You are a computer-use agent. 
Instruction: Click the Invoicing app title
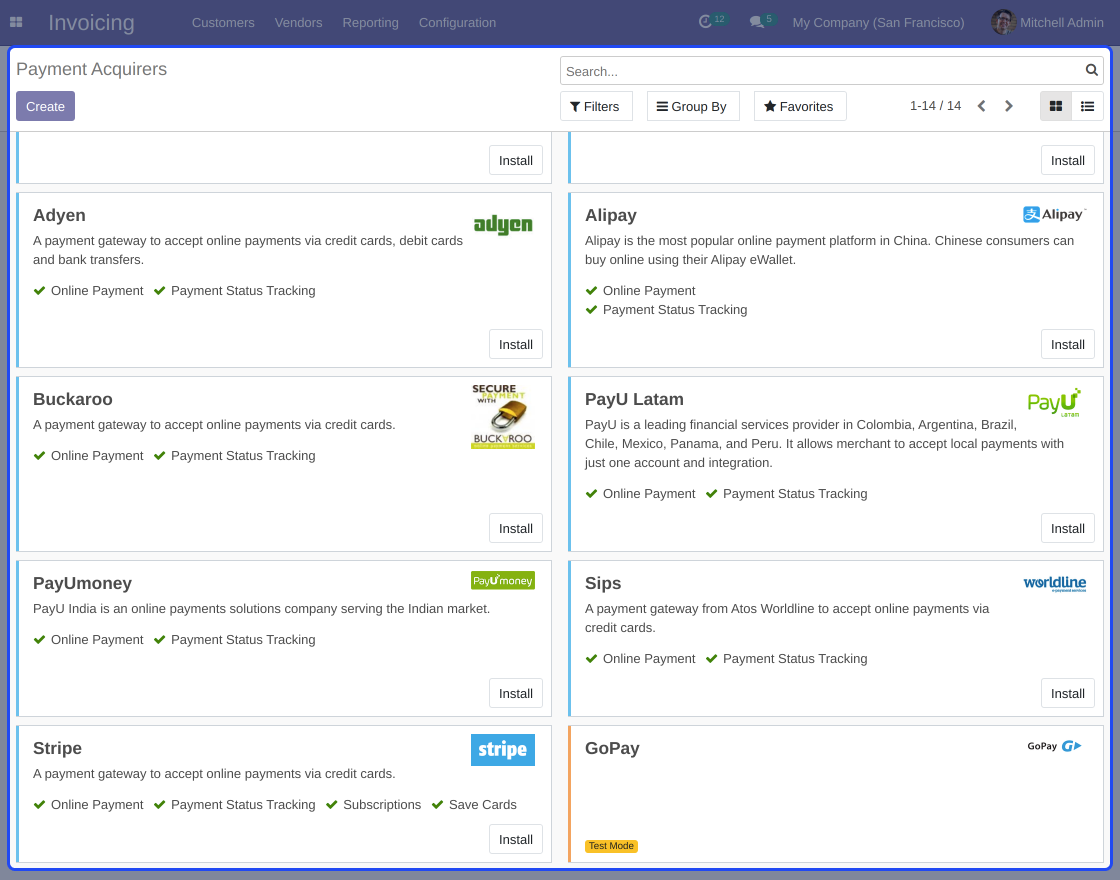(x=91, y=22)
